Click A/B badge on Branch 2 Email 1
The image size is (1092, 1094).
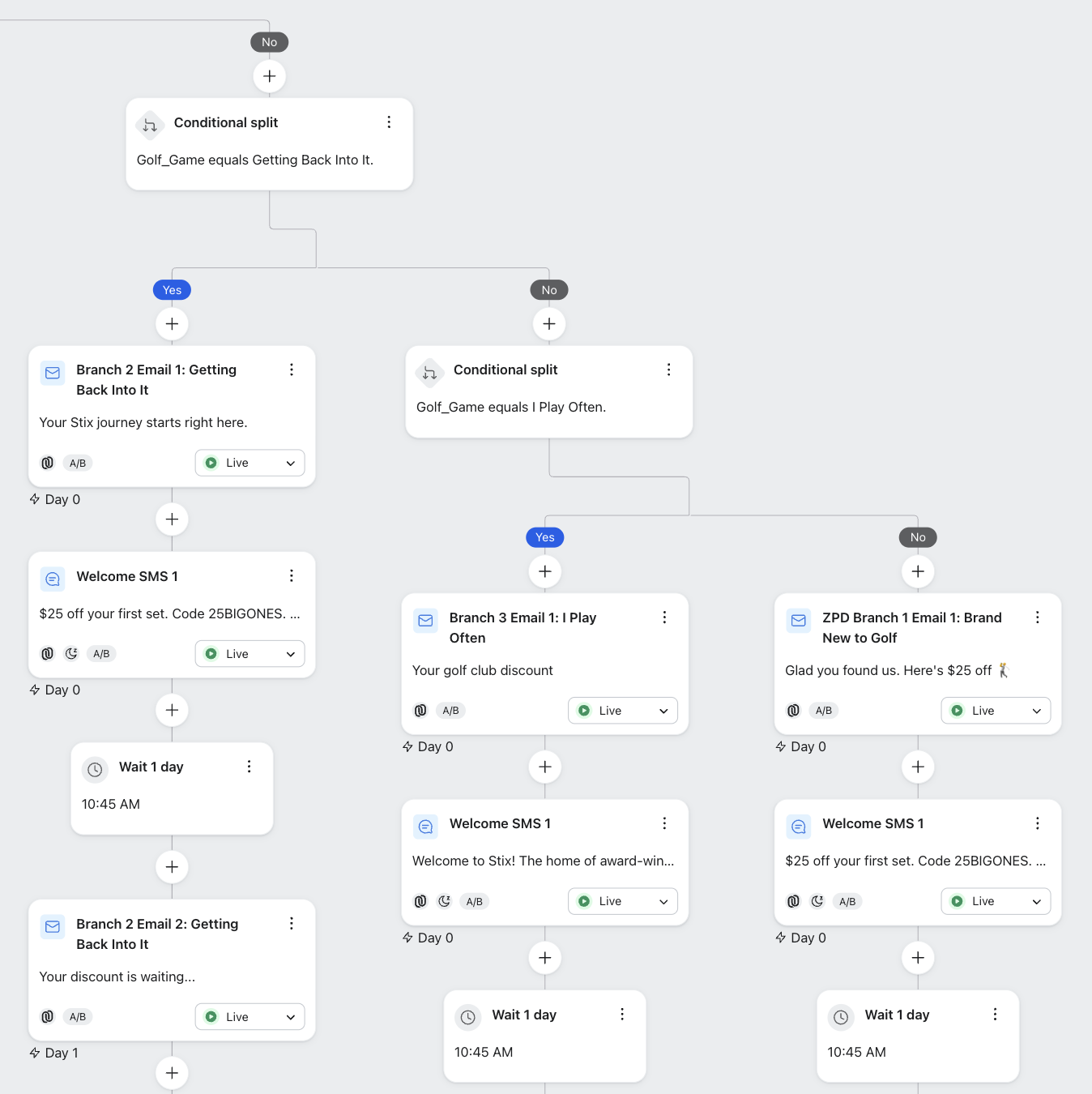point(78,464)
